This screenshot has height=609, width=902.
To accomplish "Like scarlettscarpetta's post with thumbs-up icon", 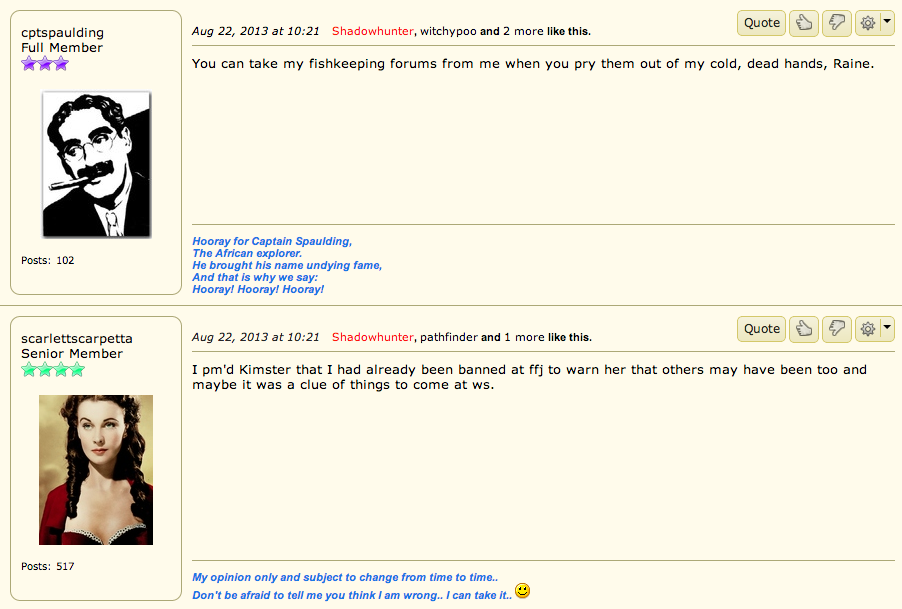I will pyautogui.click(x=804, y=329).
